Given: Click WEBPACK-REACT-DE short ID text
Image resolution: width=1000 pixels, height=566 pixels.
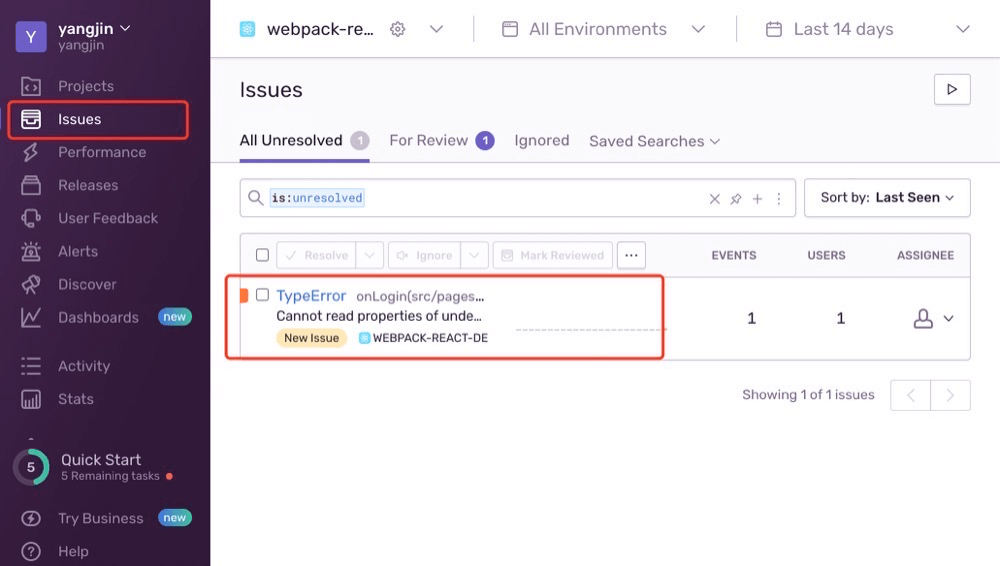Looking at the screenshot, I should [430, 338].
